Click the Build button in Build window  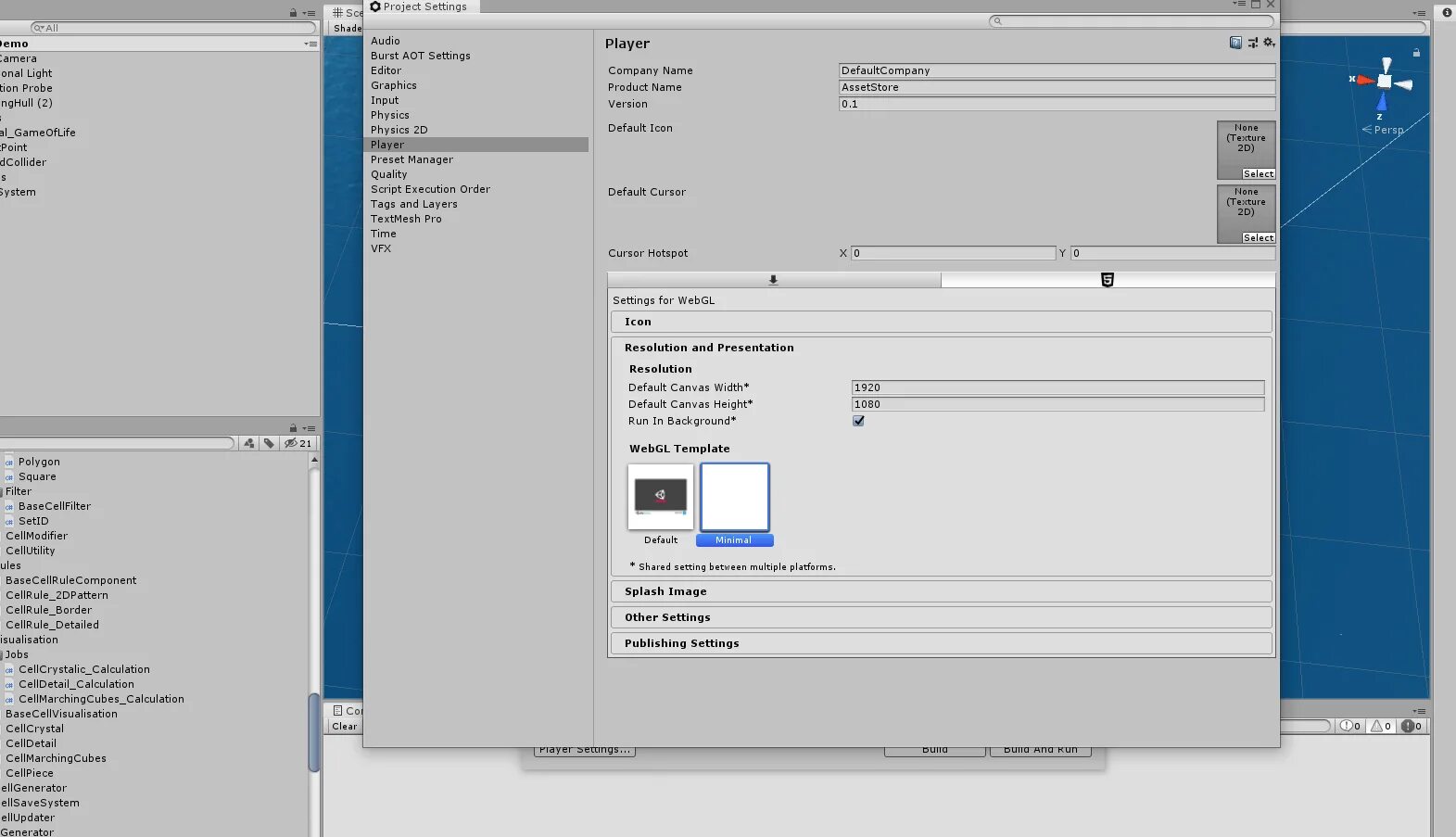[x=934, y=751]
